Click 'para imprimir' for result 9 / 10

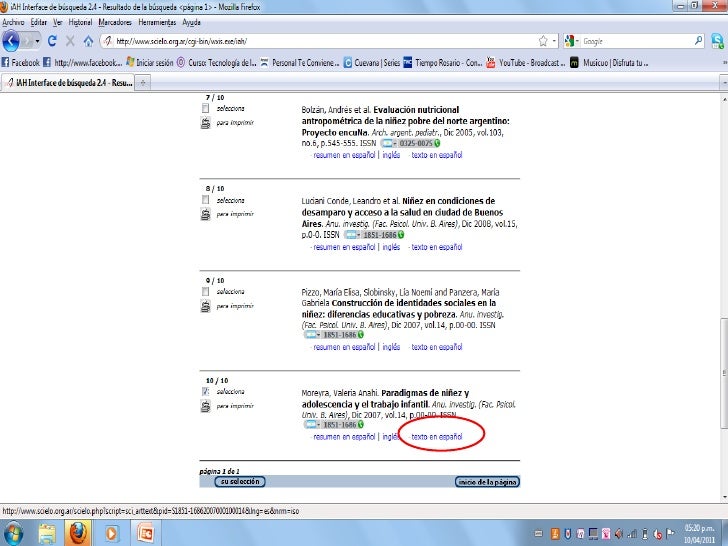coord(235,306)
